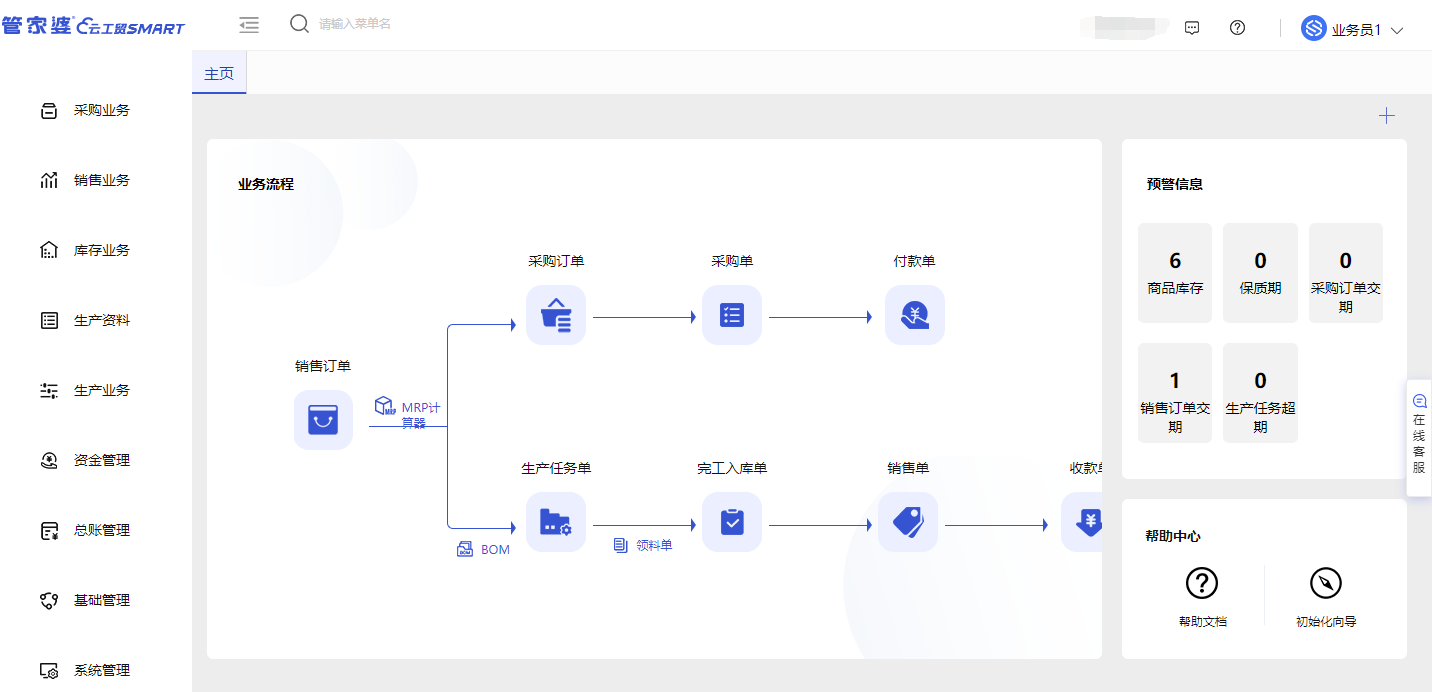
Task: Open the 销售单 tag icon
Action: coord(908,522)
